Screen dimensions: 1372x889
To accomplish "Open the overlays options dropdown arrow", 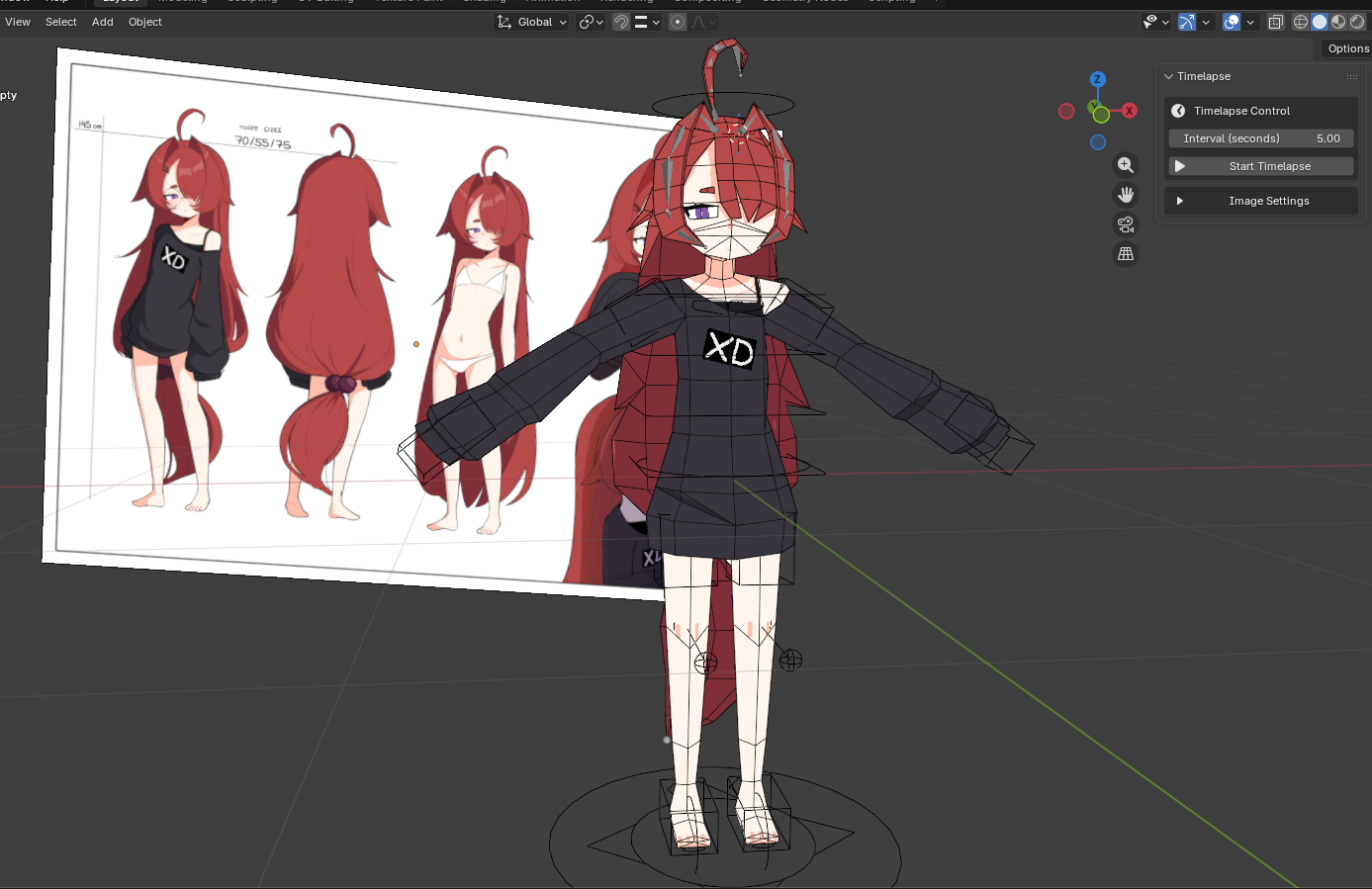I will (1250, 22).
